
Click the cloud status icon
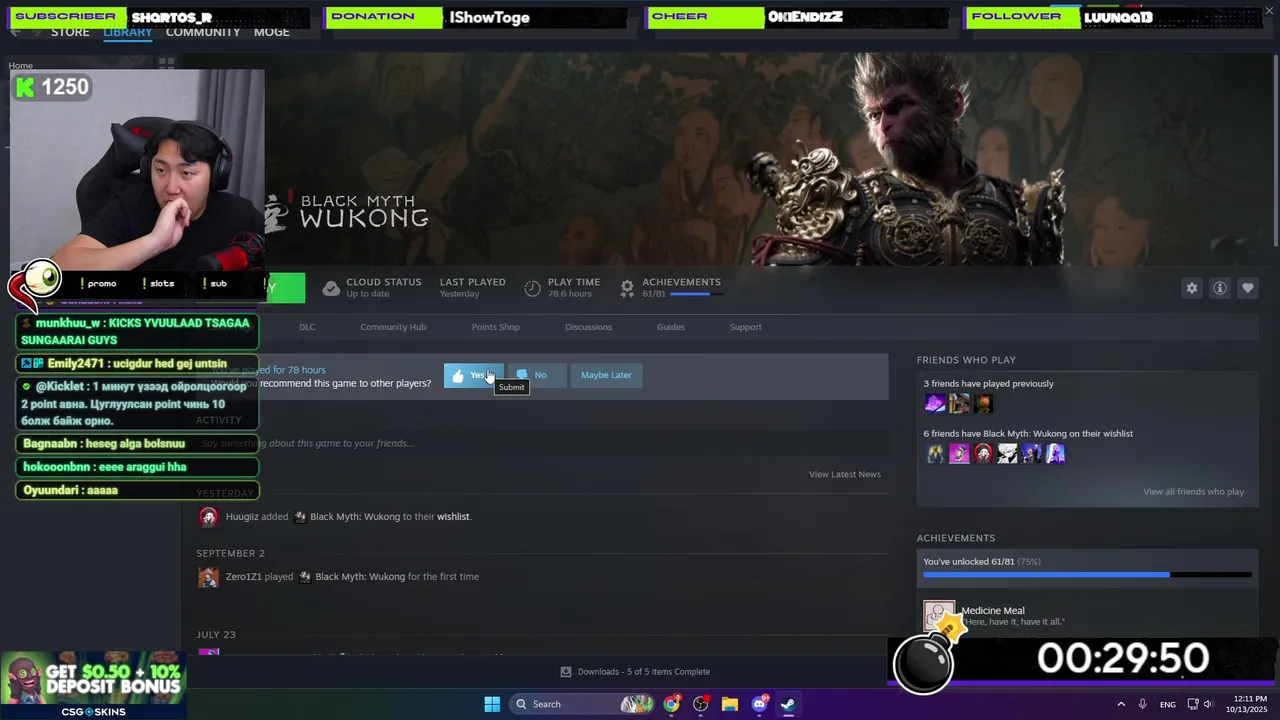click(x=331, y=289)
